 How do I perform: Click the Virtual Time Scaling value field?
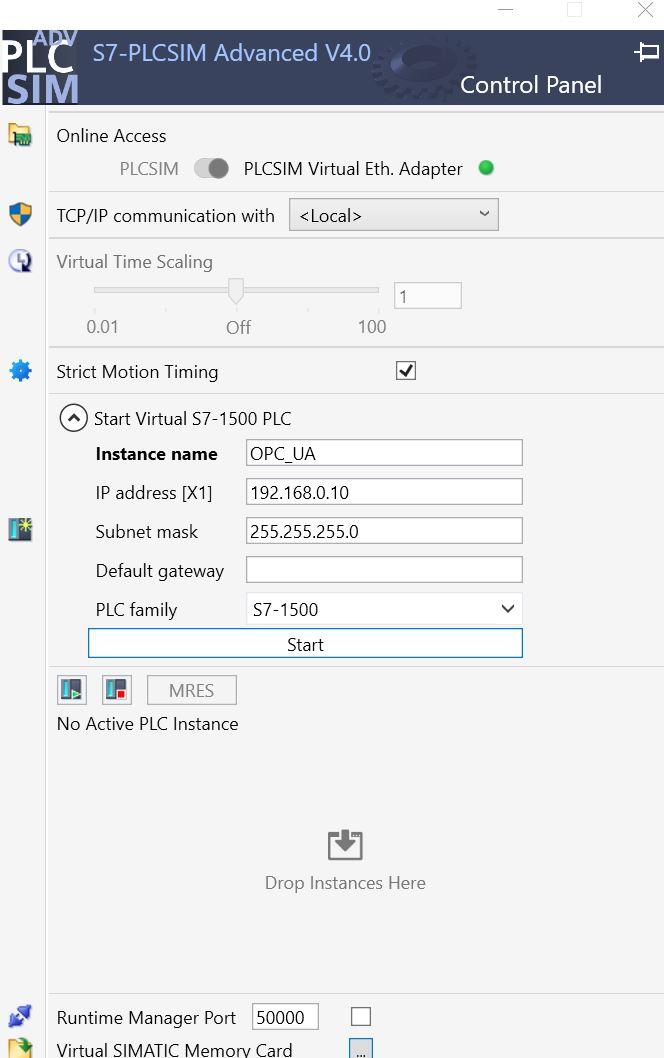tap(428, 296)
